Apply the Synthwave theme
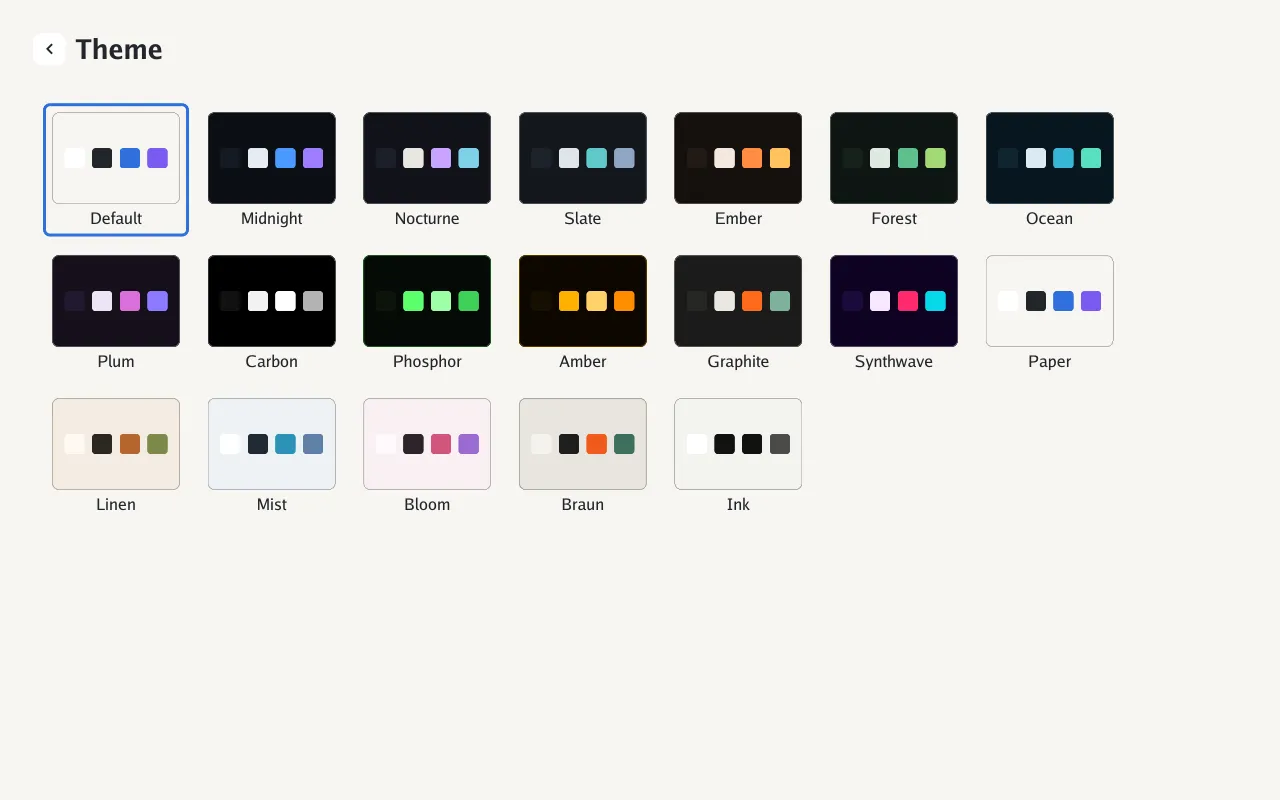The image size is (1280, 800). 894,313
